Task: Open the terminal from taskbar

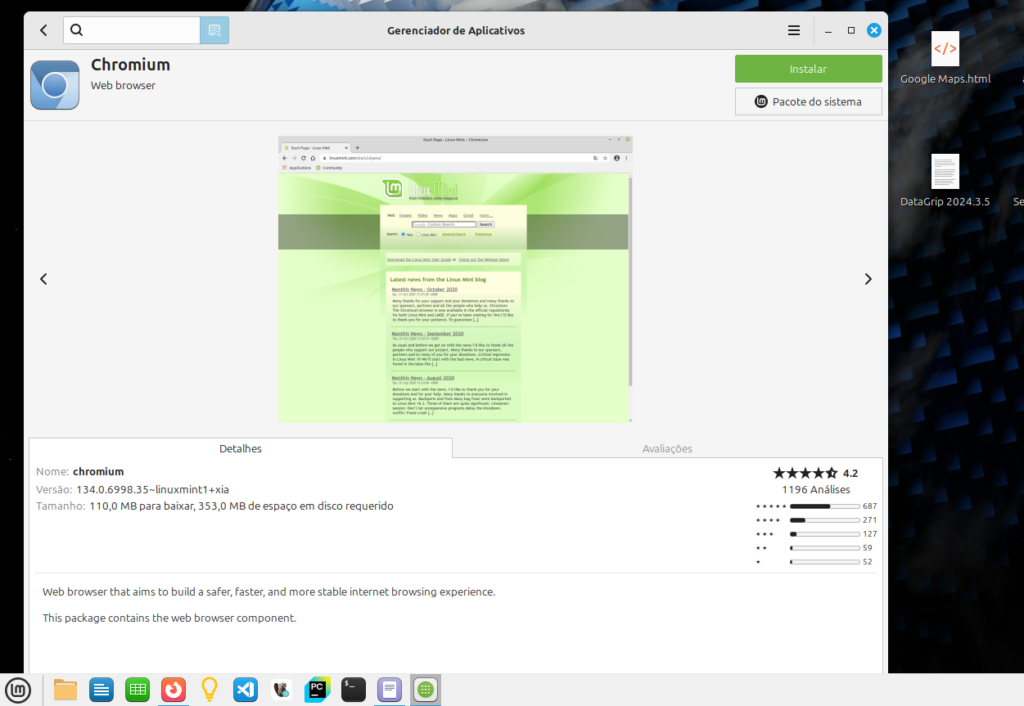Action: pos(353,689)
